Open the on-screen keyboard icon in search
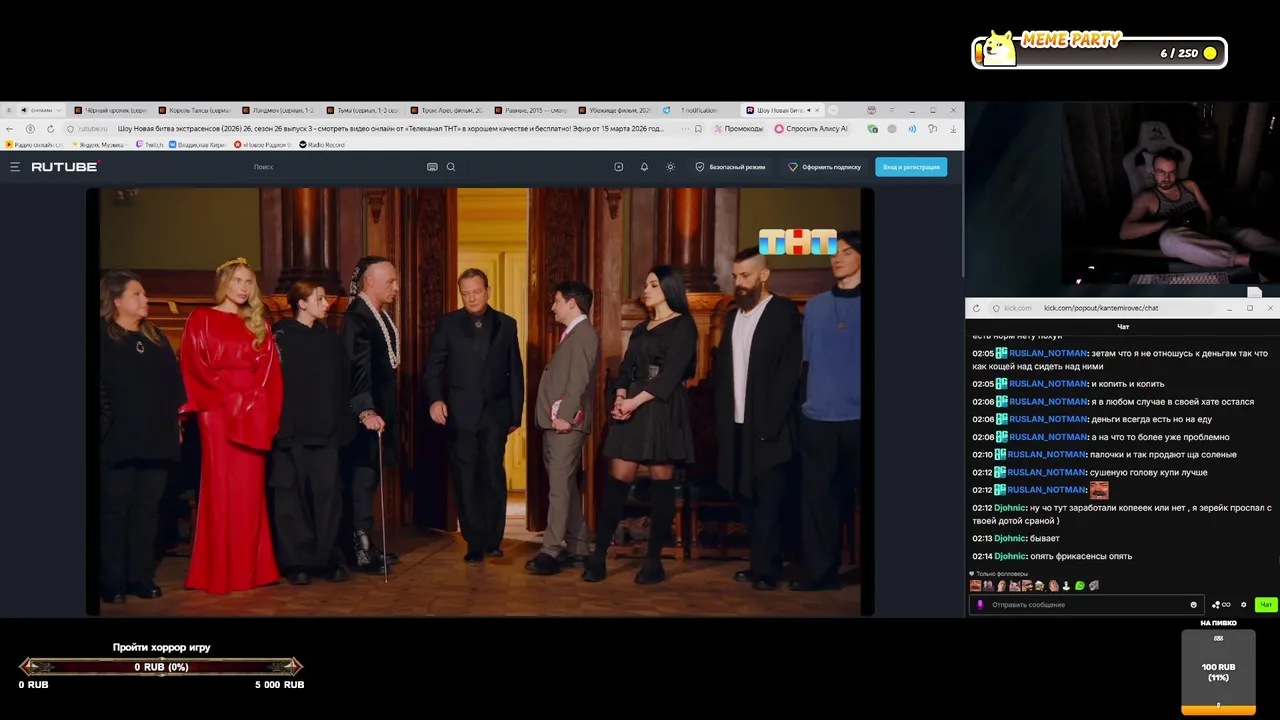 [x=432, y=167]
